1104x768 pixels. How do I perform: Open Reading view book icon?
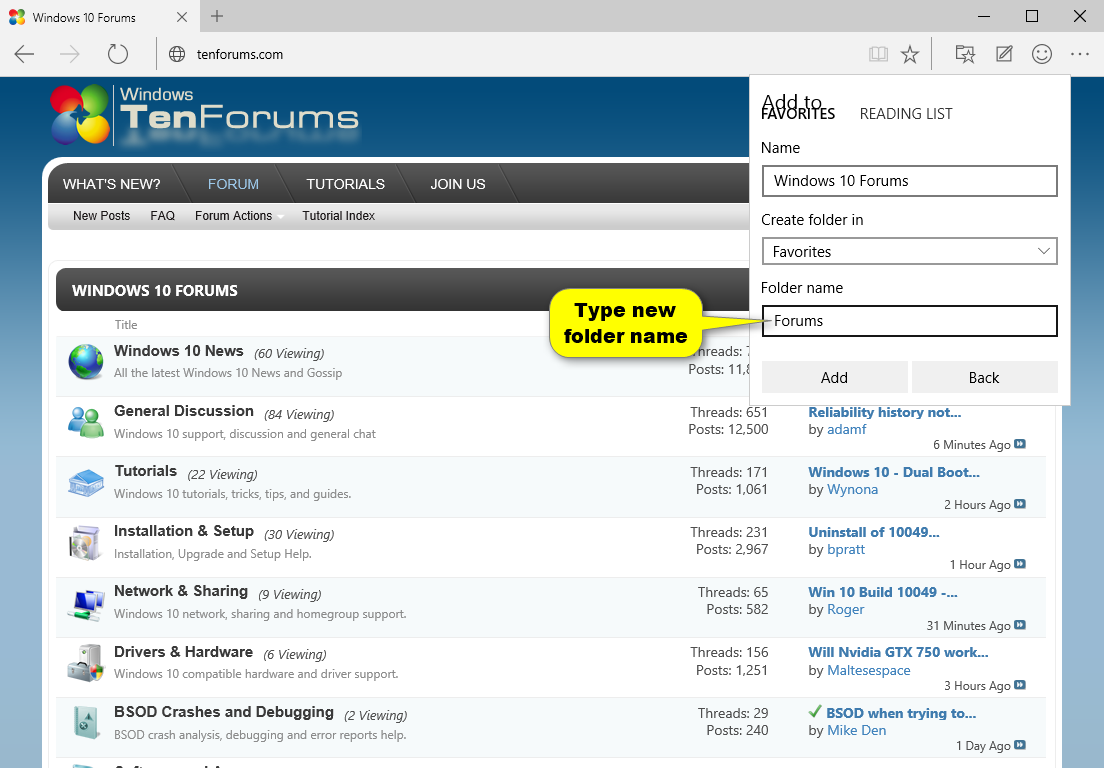point(878,54)
